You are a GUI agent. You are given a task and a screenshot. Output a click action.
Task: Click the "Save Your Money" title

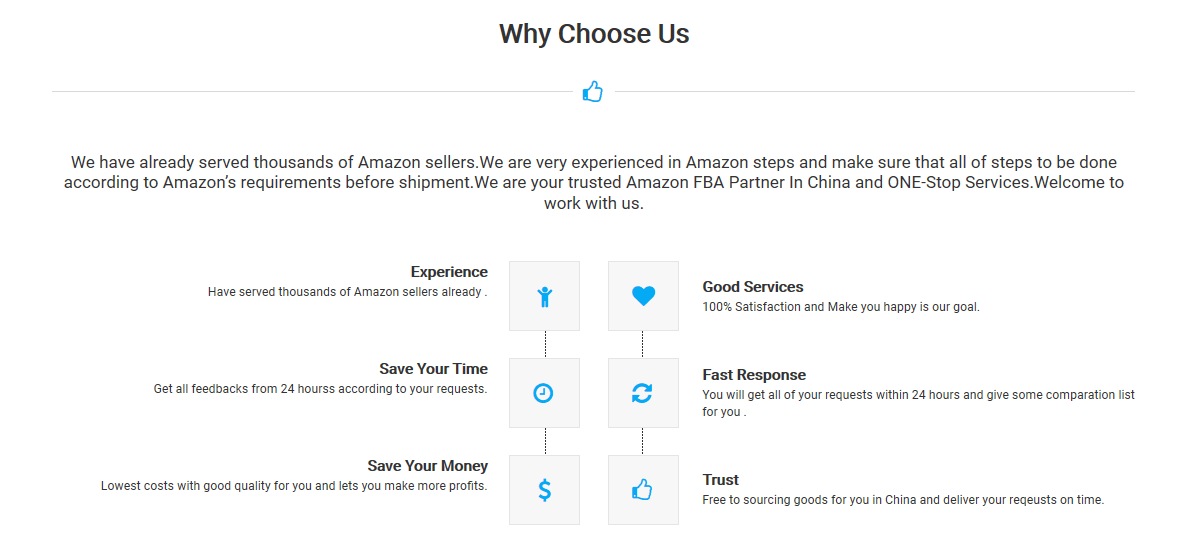[x=428, y=466]
